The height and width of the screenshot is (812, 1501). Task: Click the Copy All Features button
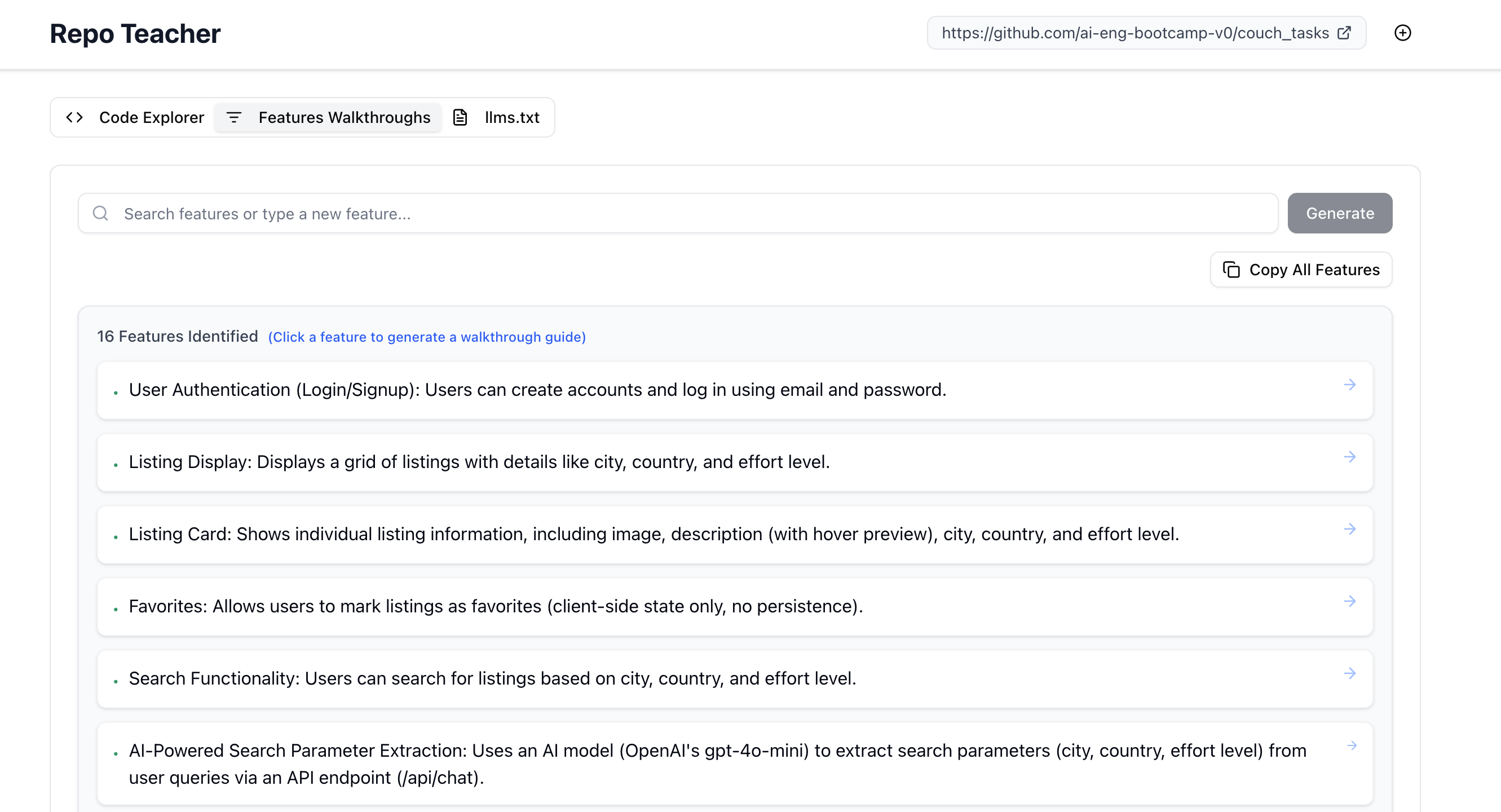1301,270
